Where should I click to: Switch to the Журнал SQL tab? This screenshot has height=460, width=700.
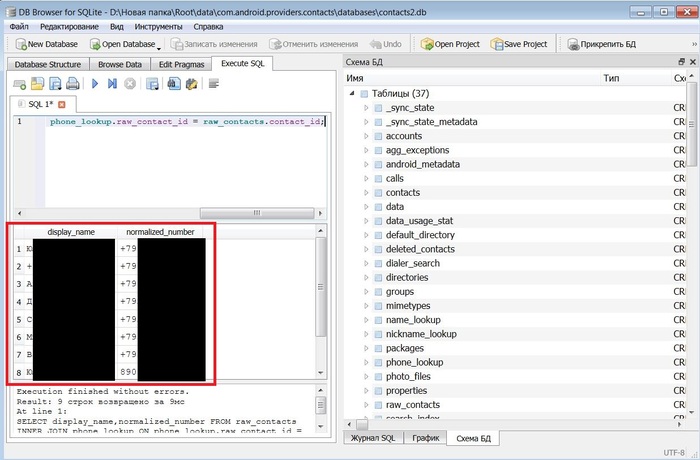coord(374,439)
